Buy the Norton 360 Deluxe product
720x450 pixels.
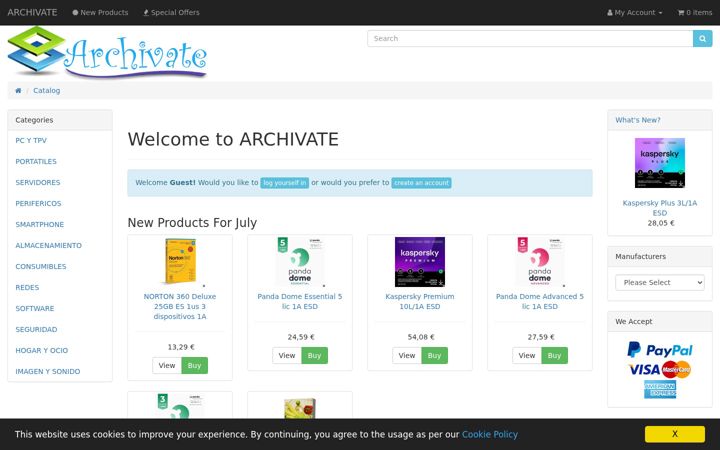click(x=194, y=366)
